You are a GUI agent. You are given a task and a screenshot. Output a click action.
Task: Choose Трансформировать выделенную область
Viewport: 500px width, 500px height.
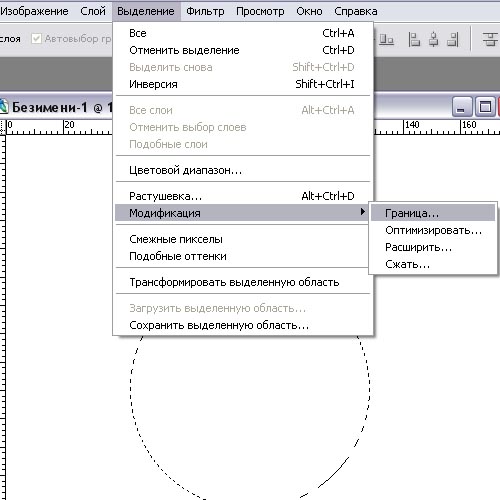243,282
